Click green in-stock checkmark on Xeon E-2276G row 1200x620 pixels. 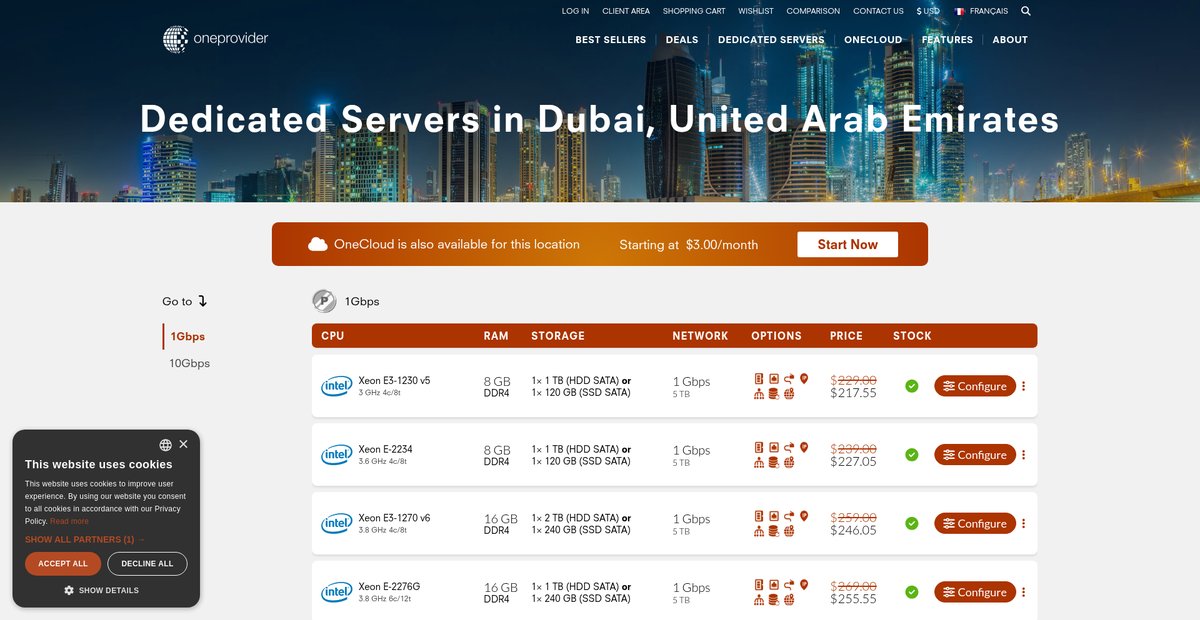click(912, 592)
